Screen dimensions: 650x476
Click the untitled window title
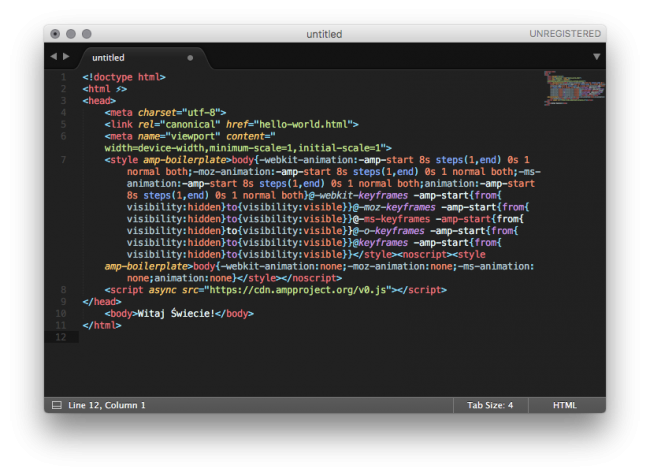point(324,34)
